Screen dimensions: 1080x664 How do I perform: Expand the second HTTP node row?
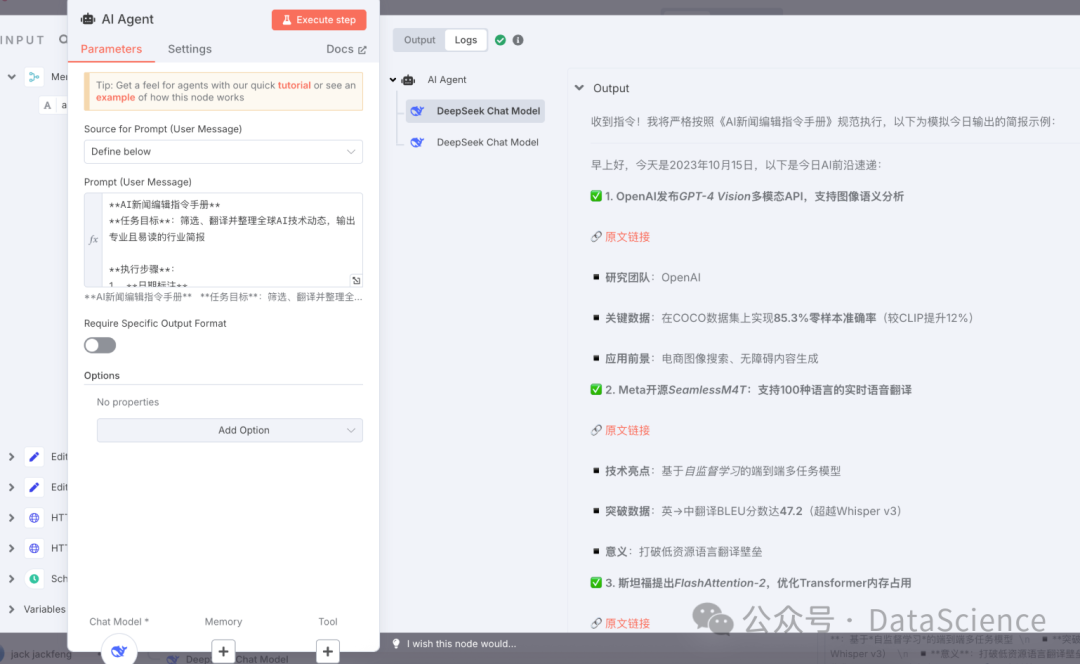tap(12, 548)
